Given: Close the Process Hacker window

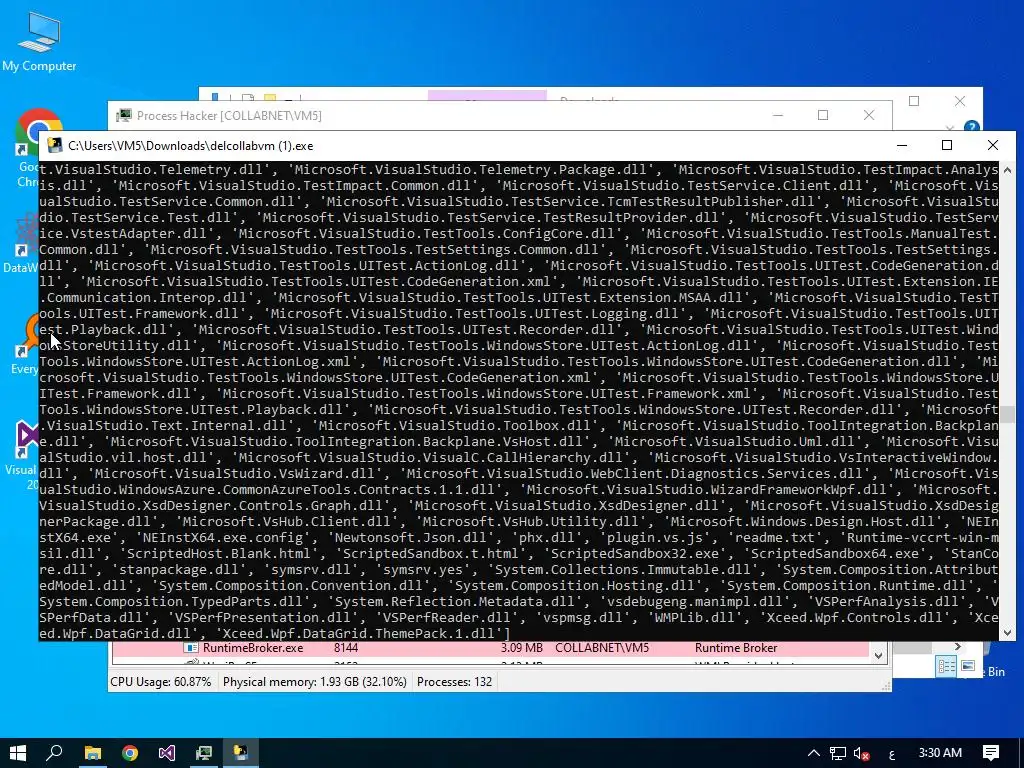Looking at the screenshot, I should [869, 116].
